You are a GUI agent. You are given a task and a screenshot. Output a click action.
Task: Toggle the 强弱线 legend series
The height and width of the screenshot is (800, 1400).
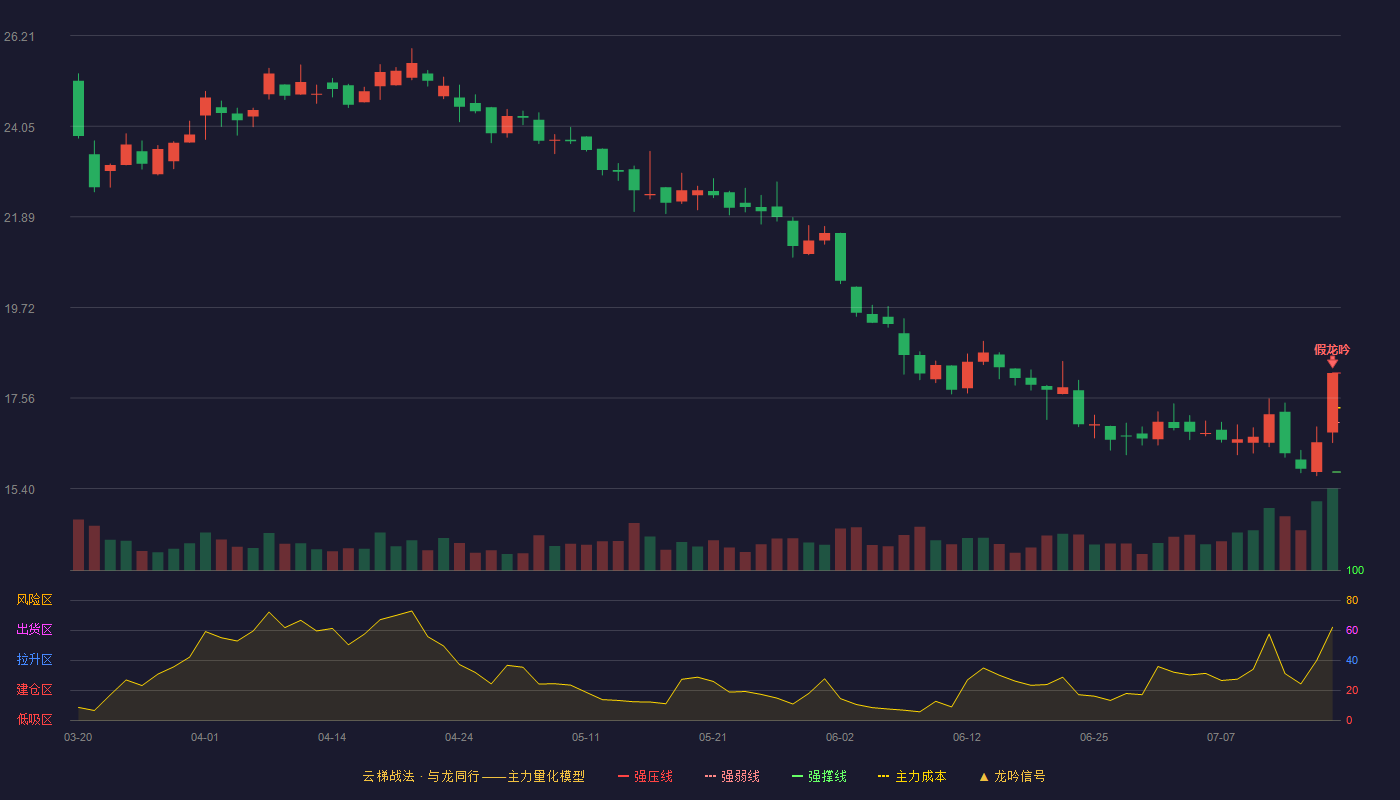point(732,776)
